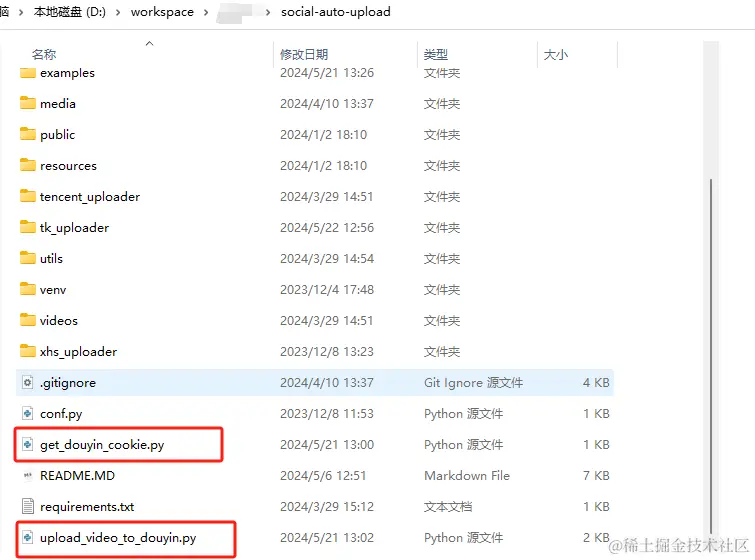Viewport: 755px width, 560px height.
Task: Select the tk_uploader folder name
Action: tap(74, 227)
